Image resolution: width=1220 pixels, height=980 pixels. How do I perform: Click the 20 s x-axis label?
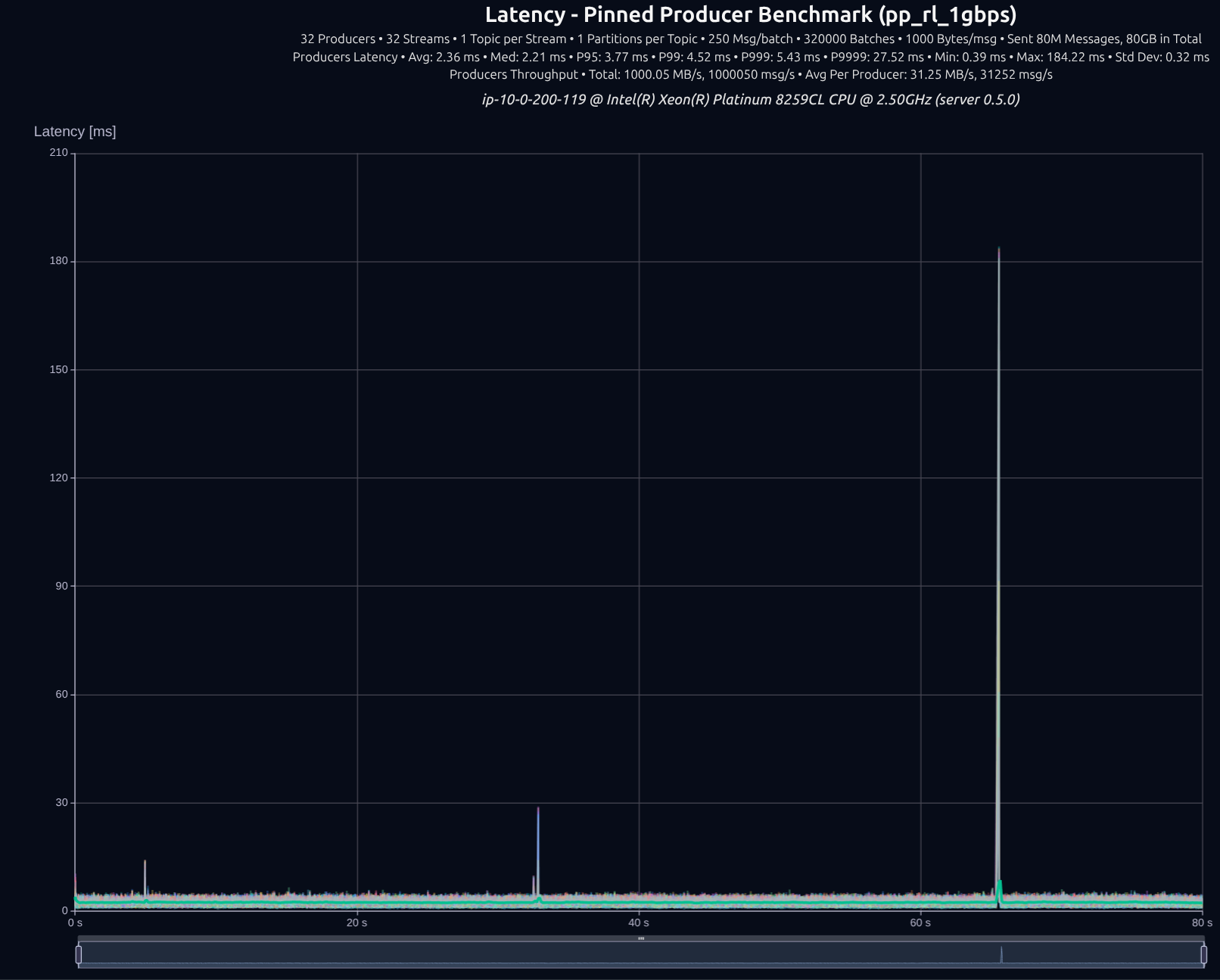click(357, 922)
